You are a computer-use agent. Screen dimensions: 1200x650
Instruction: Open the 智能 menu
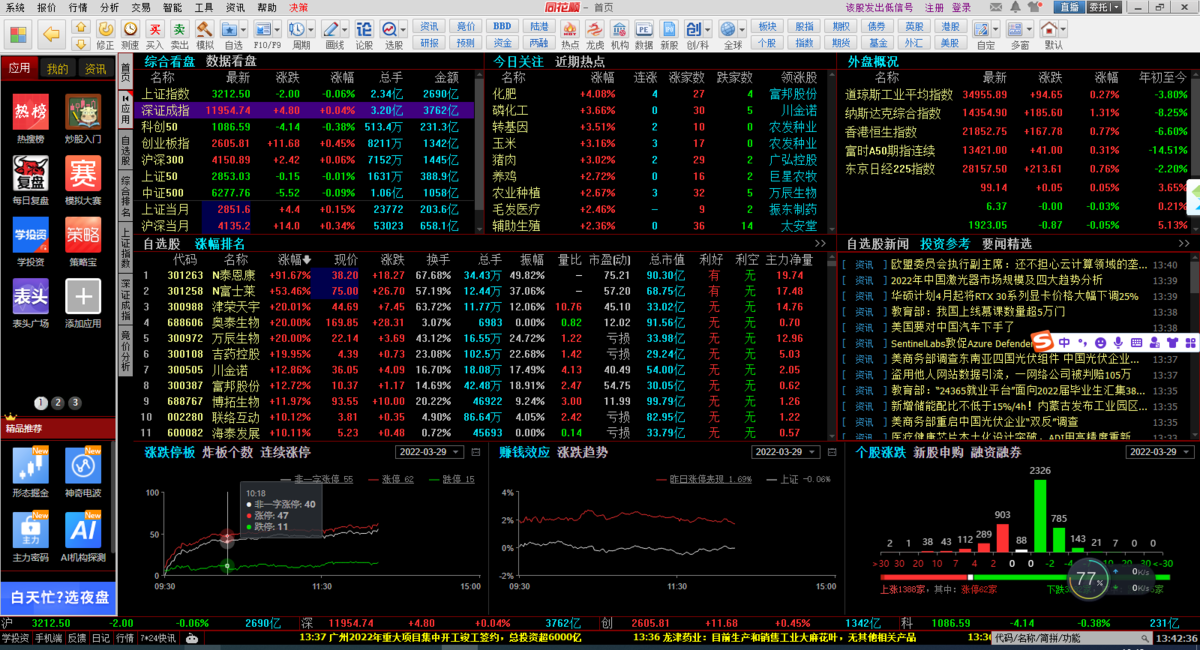click(x=172, y=7)
